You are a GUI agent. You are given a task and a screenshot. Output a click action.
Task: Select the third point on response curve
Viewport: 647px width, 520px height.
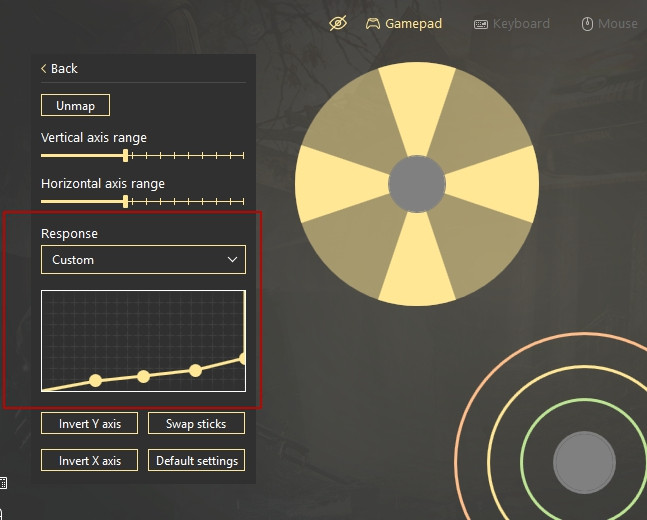click(195, 370)
